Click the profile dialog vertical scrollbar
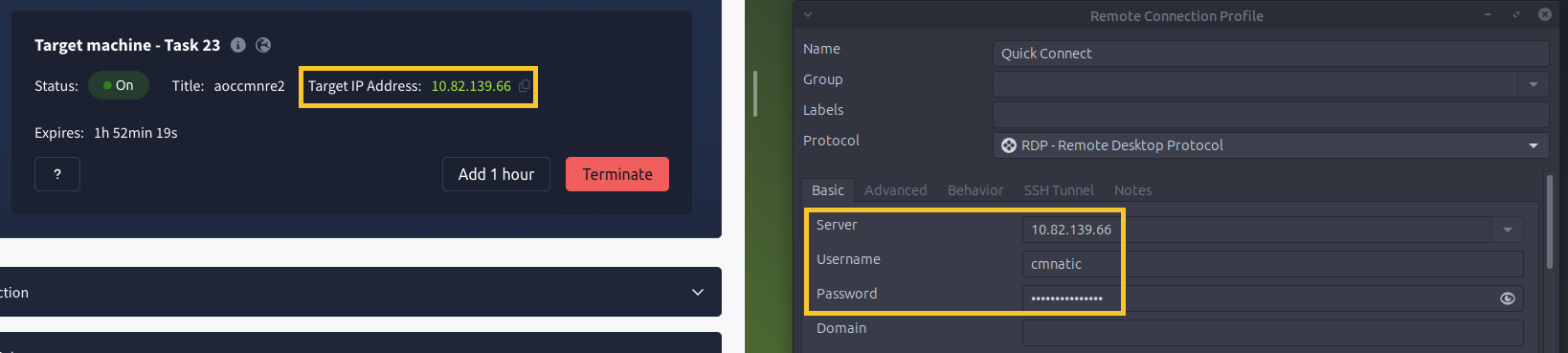 (1549, 222)
